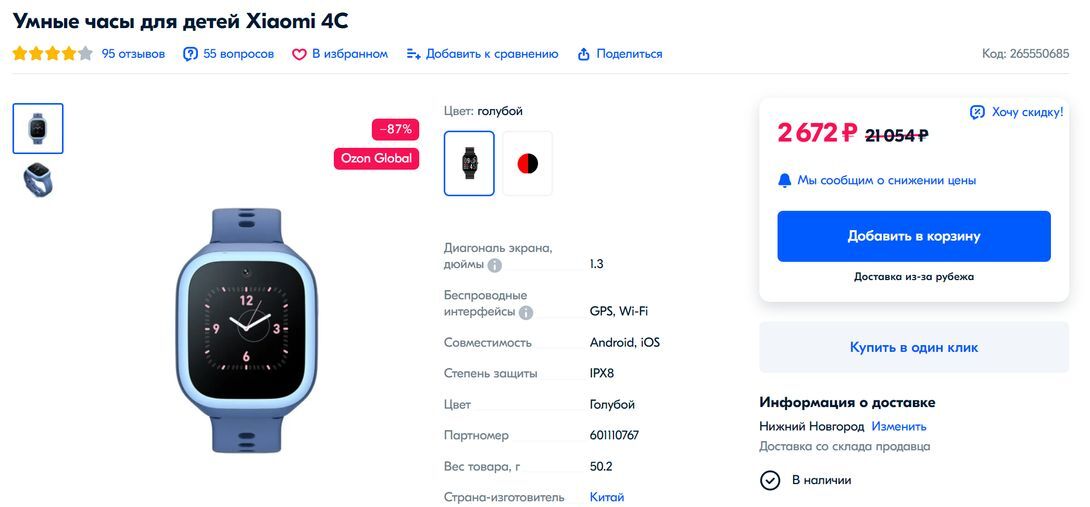Select the black watch color option
The width and height of the screenshot is (1090, 507).
[x=469, y=163]
